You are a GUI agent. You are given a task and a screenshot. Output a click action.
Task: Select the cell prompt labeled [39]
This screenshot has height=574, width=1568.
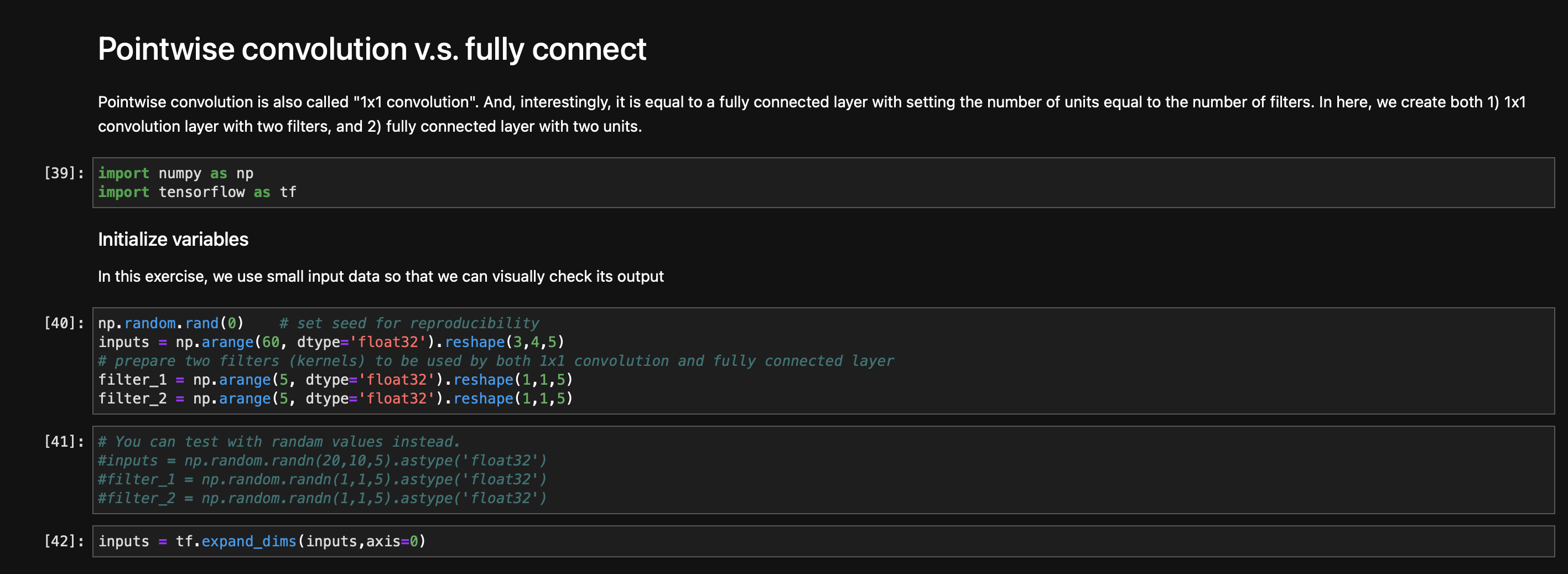[63, 173]
